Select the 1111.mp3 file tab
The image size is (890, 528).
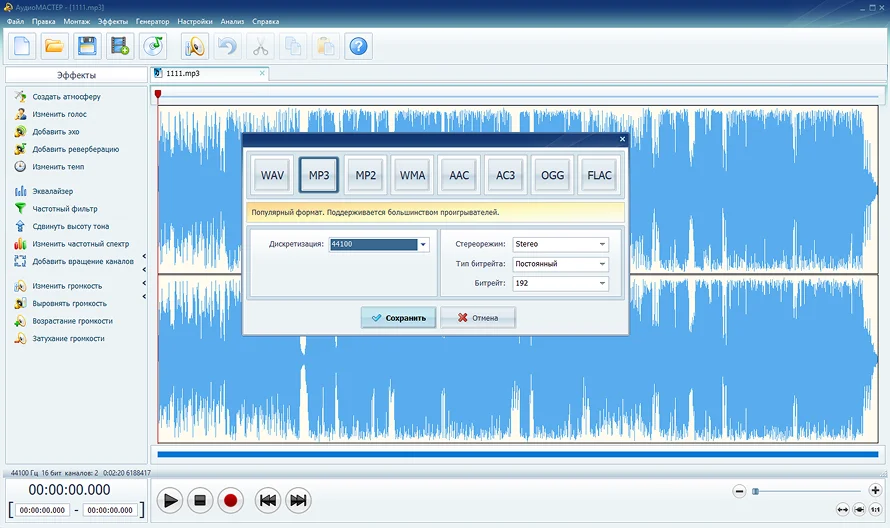pyautogui.click(x=209, y=73)
